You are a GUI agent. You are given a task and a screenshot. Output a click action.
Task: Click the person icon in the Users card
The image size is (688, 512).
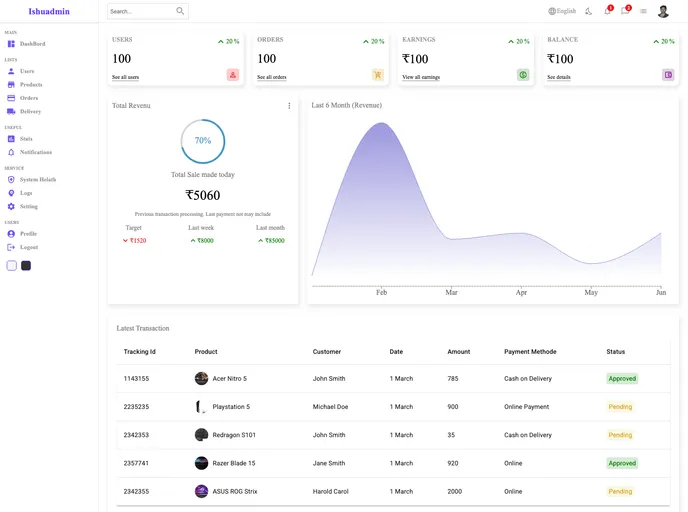pos(233,75)
